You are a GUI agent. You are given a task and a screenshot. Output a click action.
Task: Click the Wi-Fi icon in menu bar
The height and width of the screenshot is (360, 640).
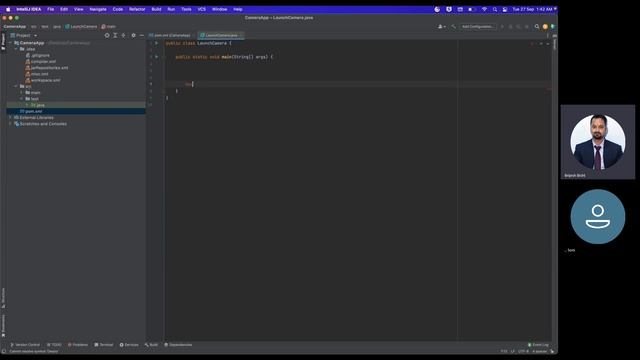[x=484, y=9]
